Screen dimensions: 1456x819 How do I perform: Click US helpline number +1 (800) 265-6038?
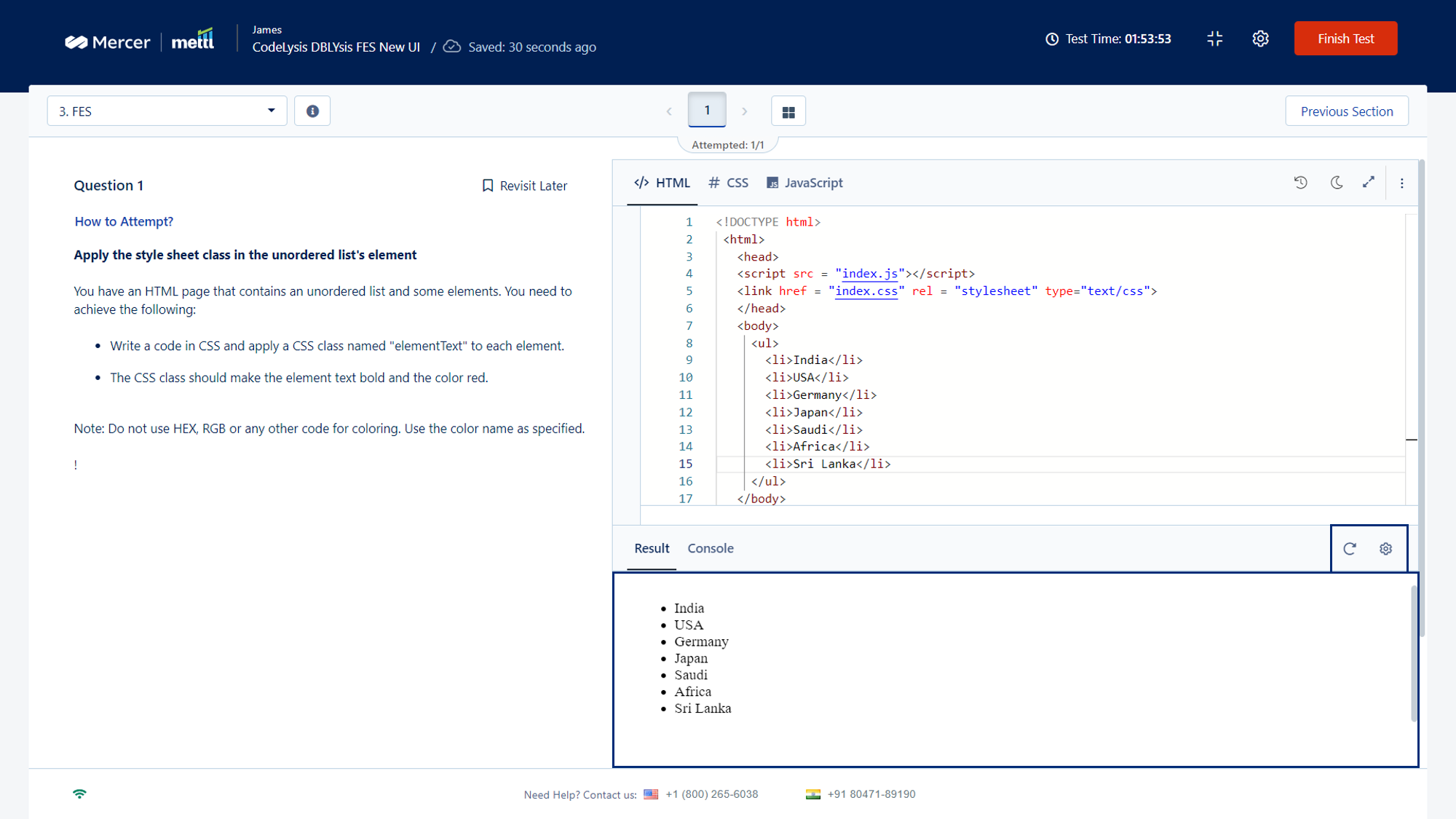tap(711, 794)
